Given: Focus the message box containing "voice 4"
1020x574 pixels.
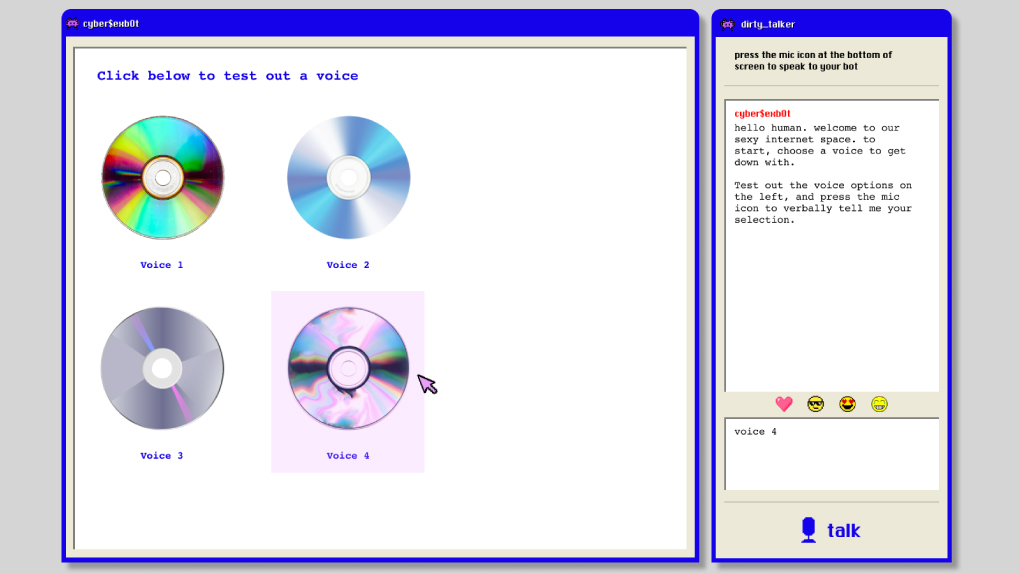Looking at the screenshot, I should pos(831,454).
